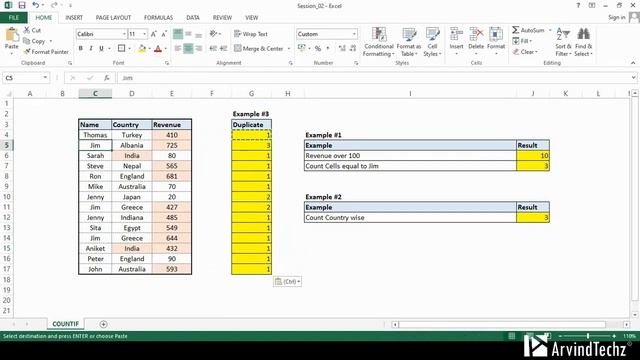640x360 pixels.
Task: Switch to the INSERT tab
Action: [74, 18]
